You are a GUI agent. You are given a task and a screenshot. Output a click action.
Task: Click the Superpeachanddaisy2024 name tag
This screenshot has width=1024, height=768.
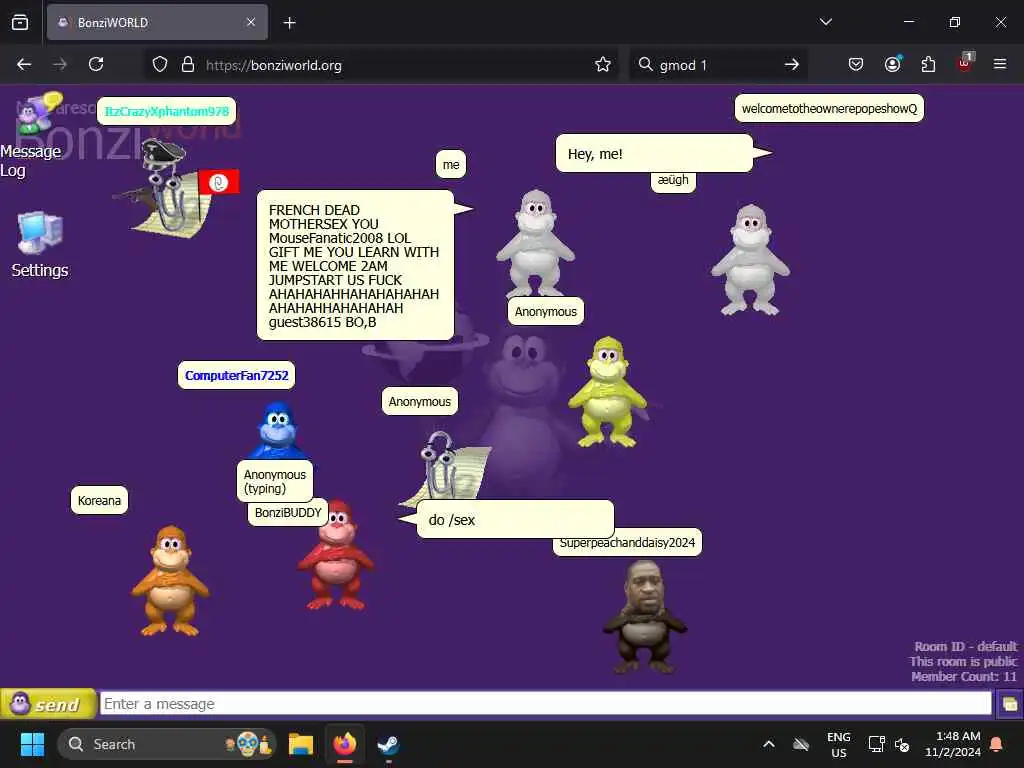[627, 543]
